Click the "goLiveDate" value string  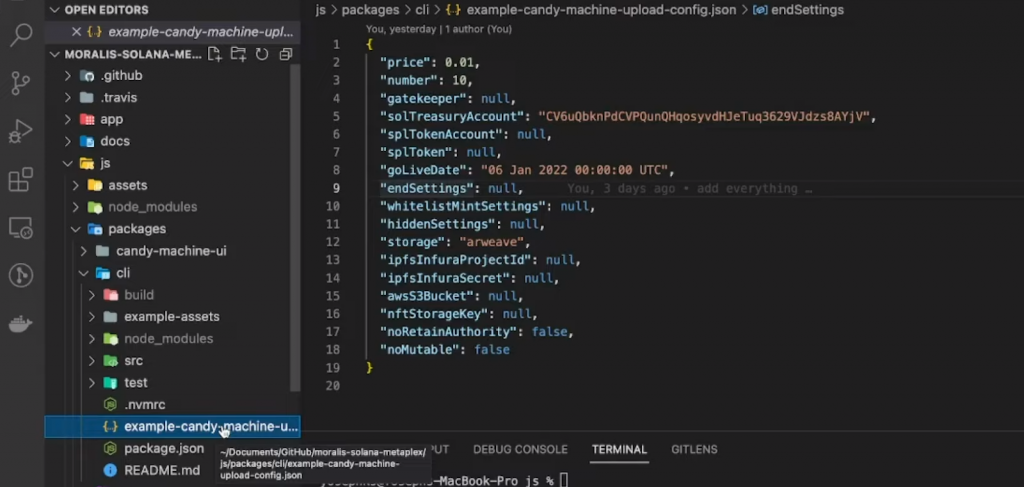[x=574, y=170]
